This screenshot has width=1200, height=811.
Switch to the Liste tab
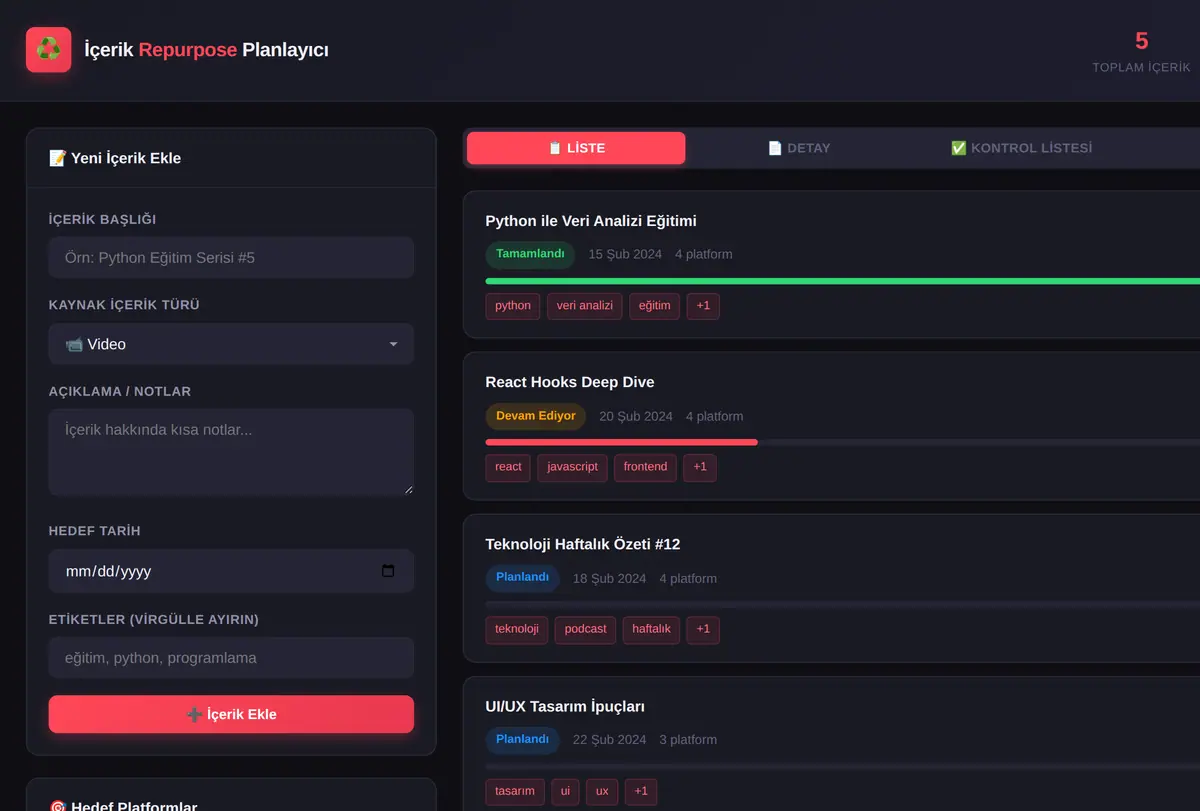(576, 148)
